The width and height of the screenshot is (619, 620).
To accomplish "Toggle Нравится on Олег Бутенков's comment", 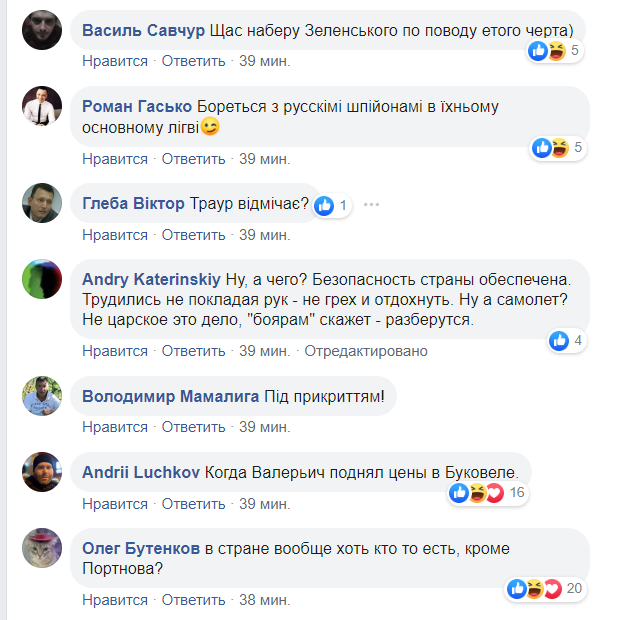I will pyautogui.click(x=115, y=600).
